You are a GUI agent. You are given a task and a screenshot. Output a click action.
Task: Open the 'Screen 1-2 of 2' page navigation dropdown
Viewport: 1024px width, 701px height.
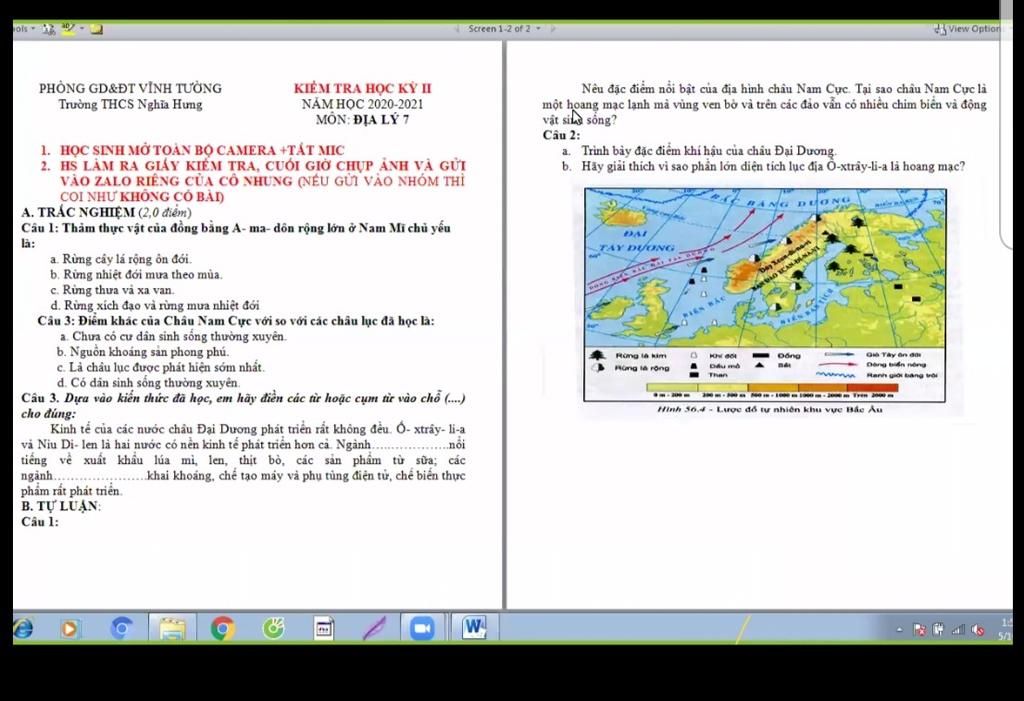click(x=504, y=29)
